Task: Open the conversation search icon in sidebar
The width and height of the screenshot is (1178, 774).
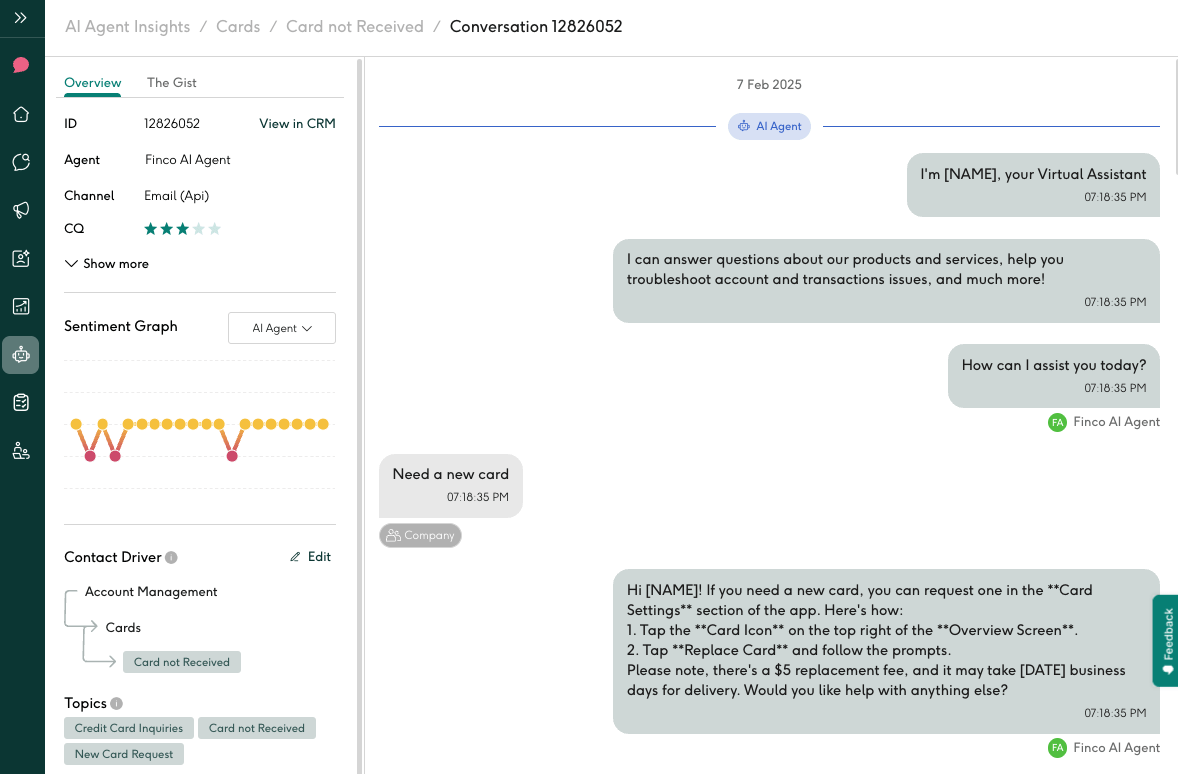Action: pos(21,161)
